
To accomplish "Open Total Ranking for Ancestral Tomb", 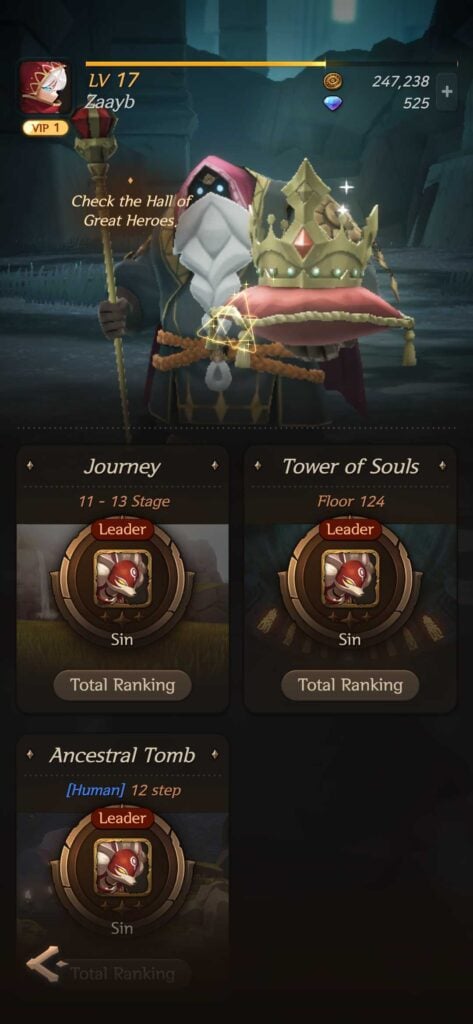I will (x=122, y=974).
